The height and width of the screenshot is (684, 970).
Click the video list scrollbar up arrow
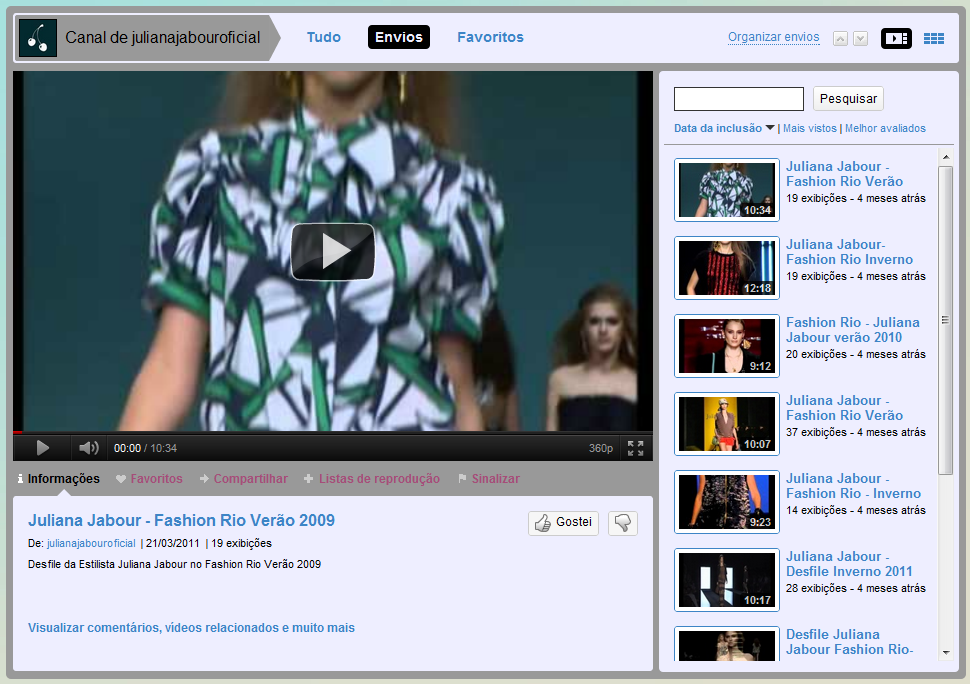946,157
